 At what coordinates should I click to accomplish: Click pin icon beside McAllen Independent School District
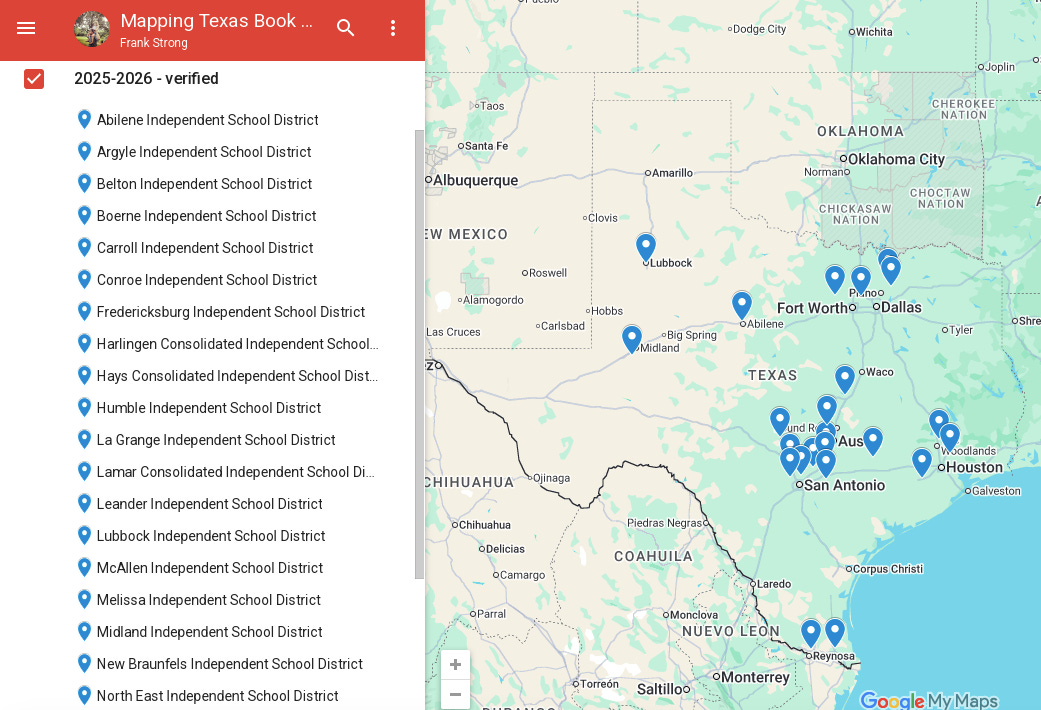coord(84,567)
